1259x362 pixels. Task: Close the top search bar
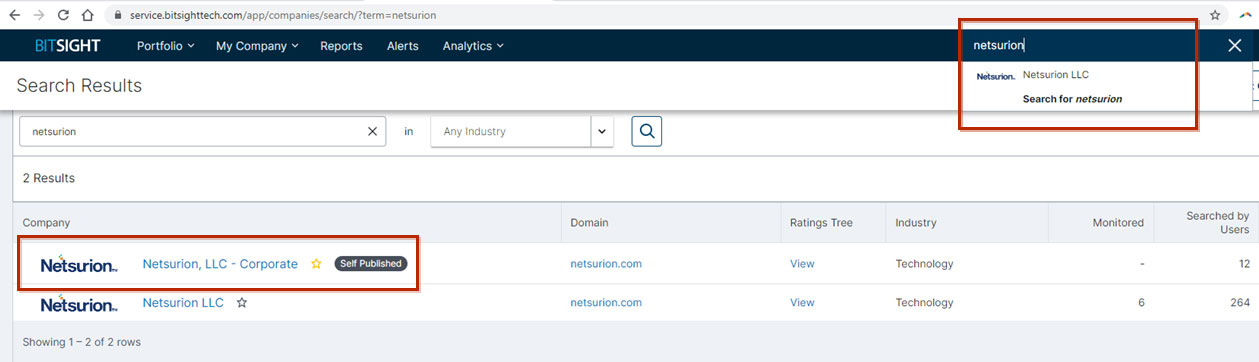[x=1234, y=45]
